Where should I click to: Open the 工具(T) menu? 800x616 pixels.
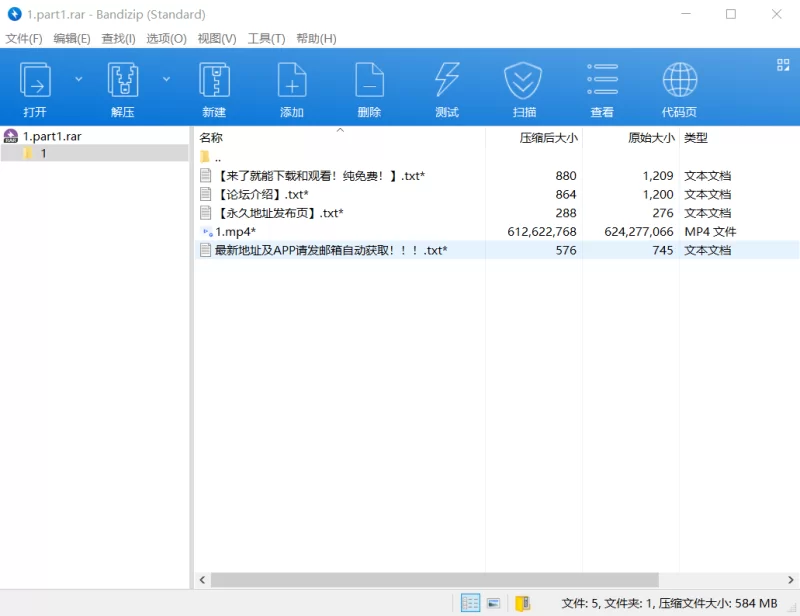pos(266,39)
